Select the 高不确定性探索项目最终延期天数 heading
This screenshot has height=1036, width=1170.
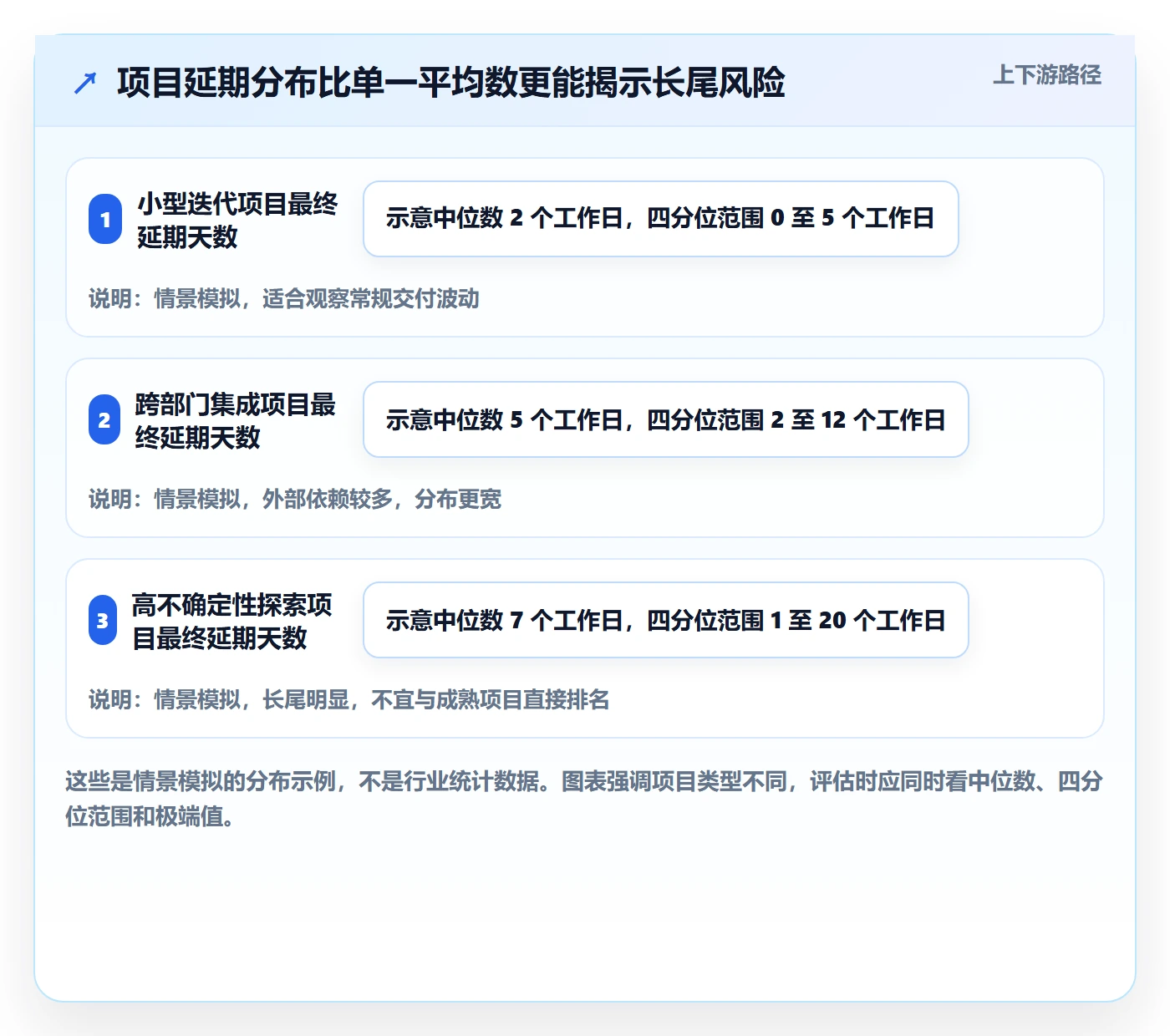click(232, 621)
